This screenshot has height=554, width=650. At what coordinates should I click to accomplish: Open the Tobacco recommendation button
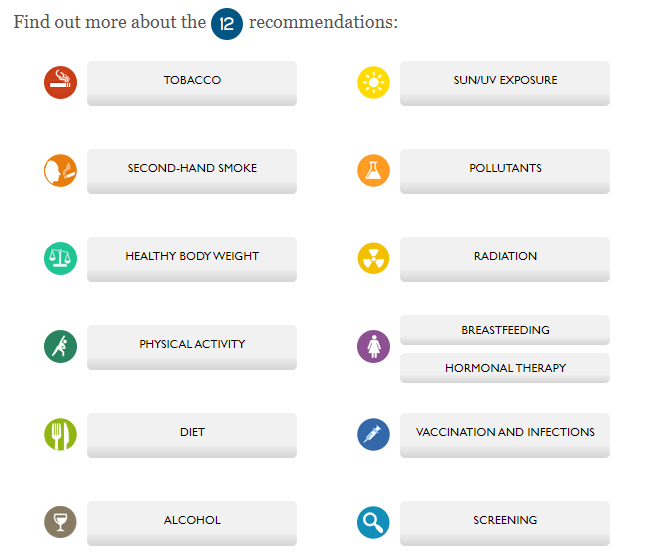pos(192,82)
